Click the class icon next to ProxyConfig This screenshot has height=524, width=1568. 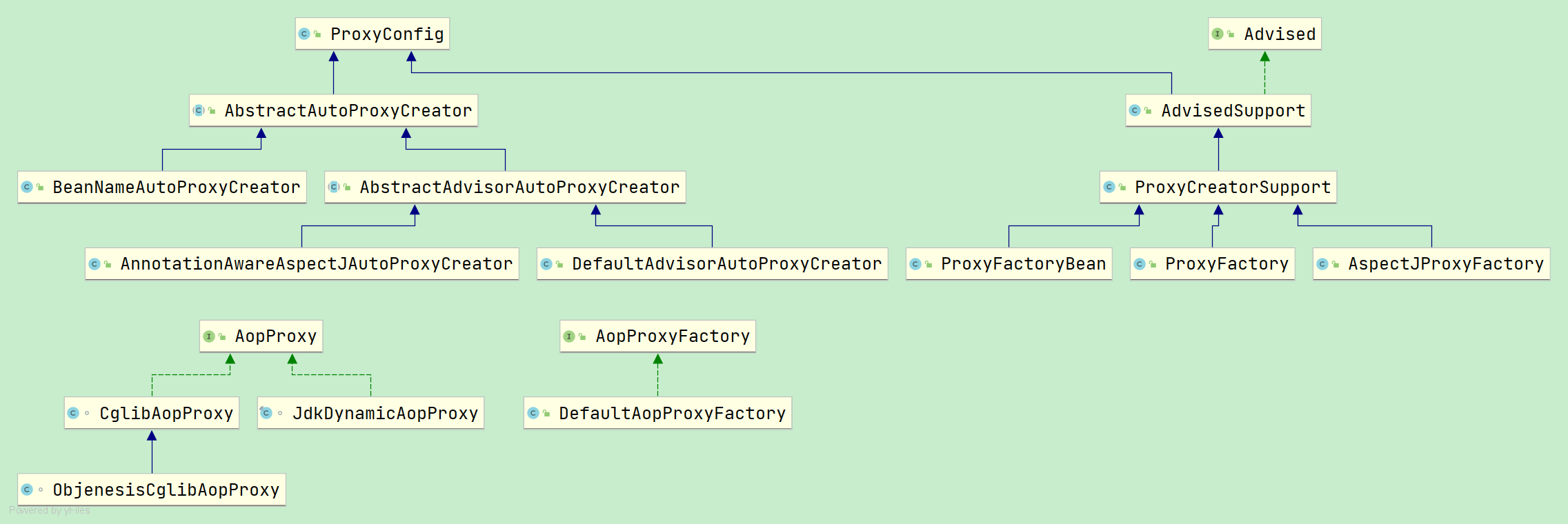[304, 34]
